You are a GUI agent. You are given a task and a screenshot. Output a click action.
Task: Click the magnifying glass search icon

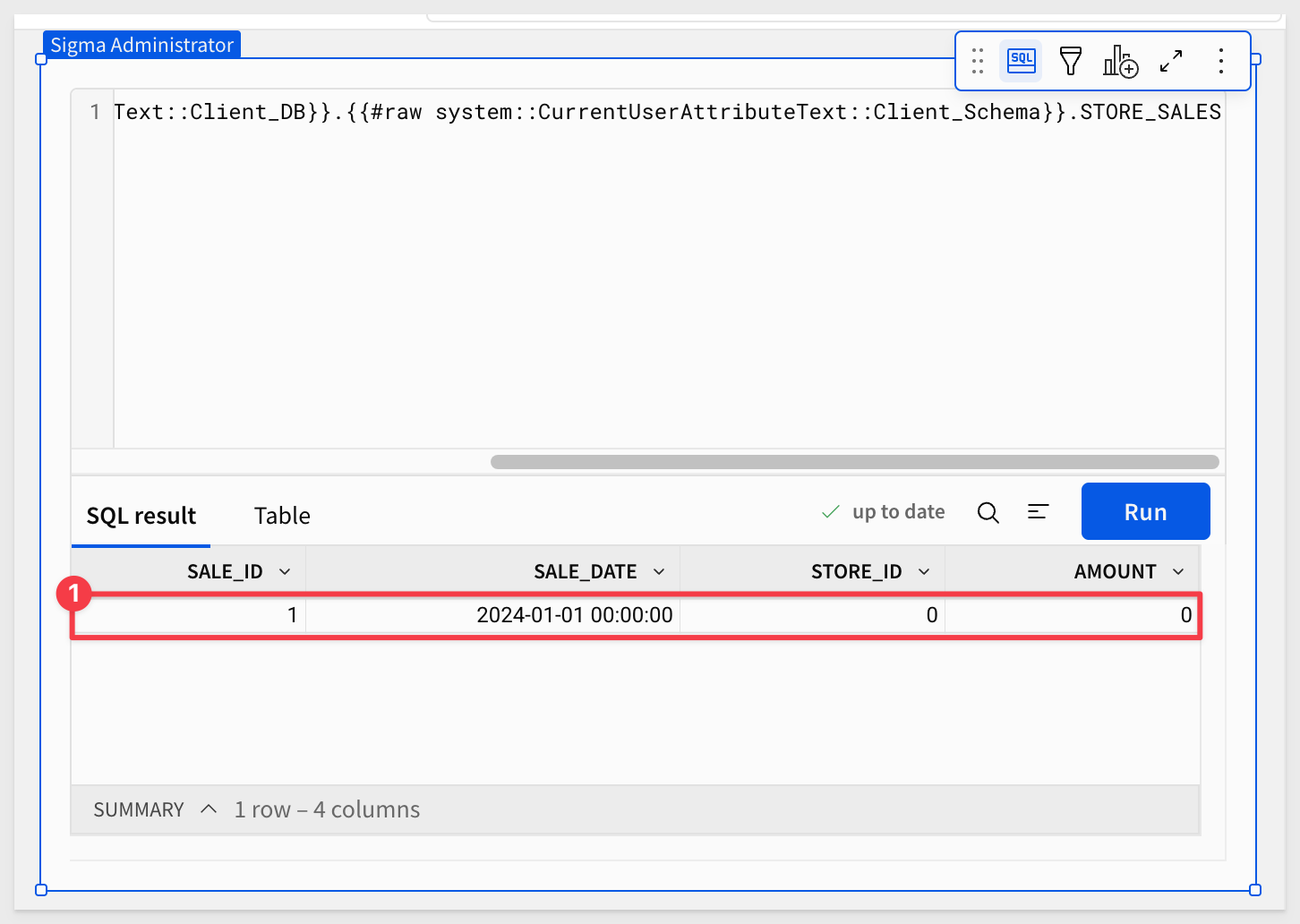(x=988, y=512)
